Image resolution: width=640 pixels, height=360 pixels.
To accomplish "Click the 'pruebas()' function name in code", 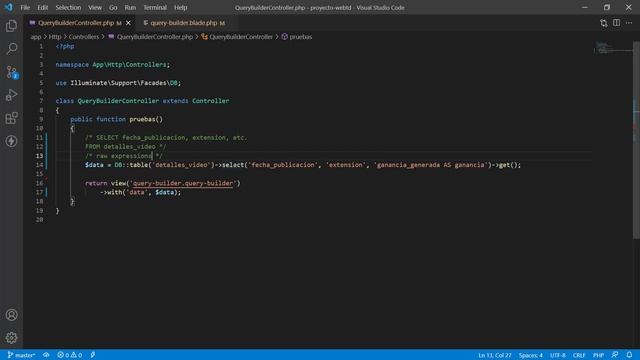I will pos(146,119).
